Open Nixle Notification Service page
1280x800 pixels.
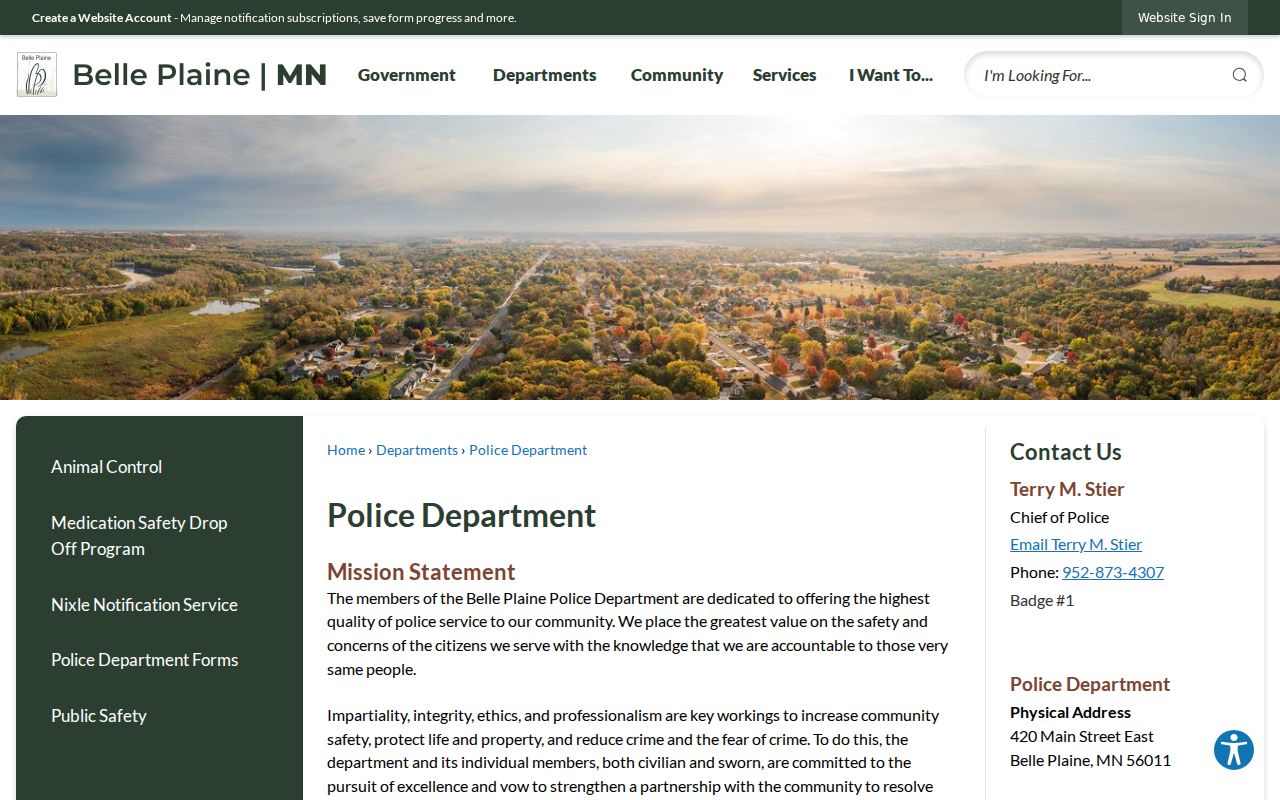pyautogui.click(x=144, y=605)
